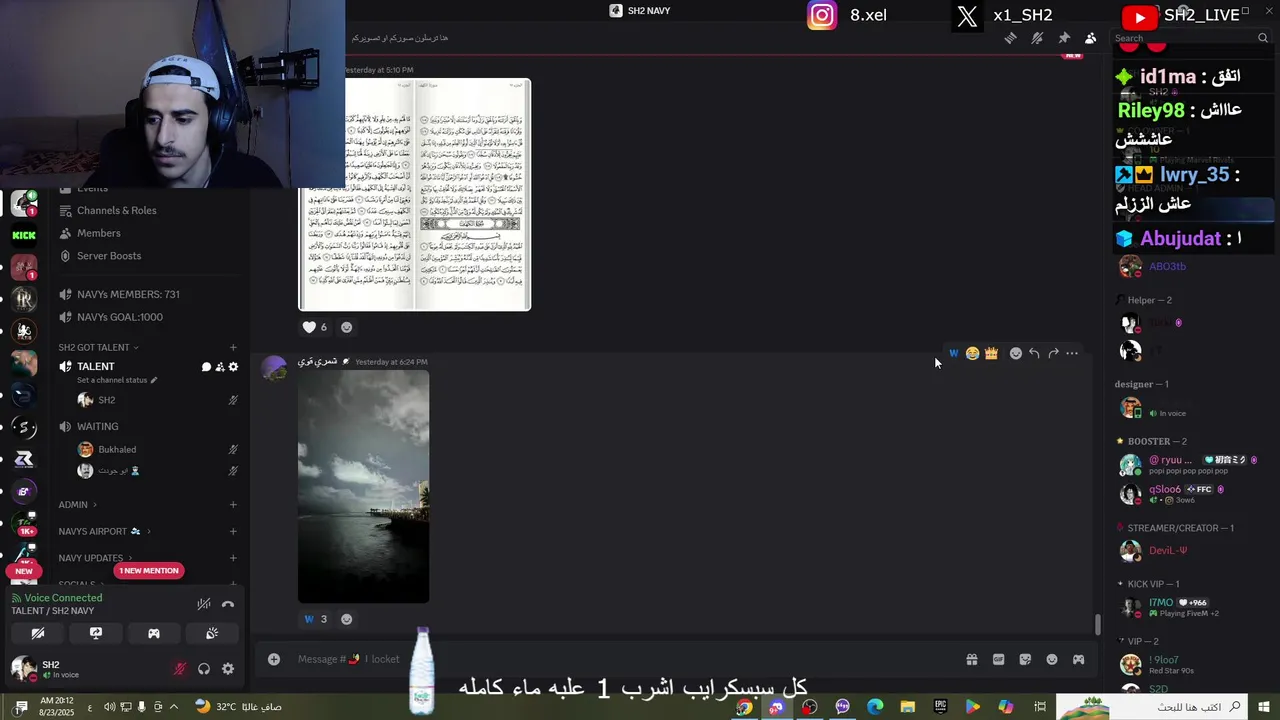Toggle the member list icon in the header
Image resolution: width=1280 pixels, height=720 pixels.
coord(1091,38)
